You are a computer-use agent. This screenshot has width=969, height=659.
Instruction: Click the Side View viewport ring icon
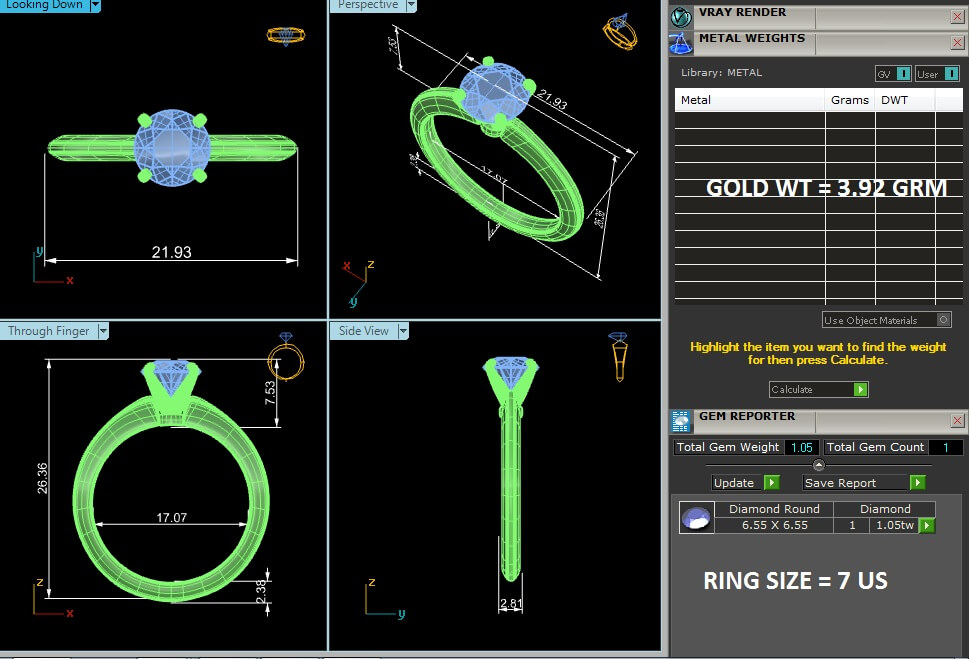coord(619,355)
